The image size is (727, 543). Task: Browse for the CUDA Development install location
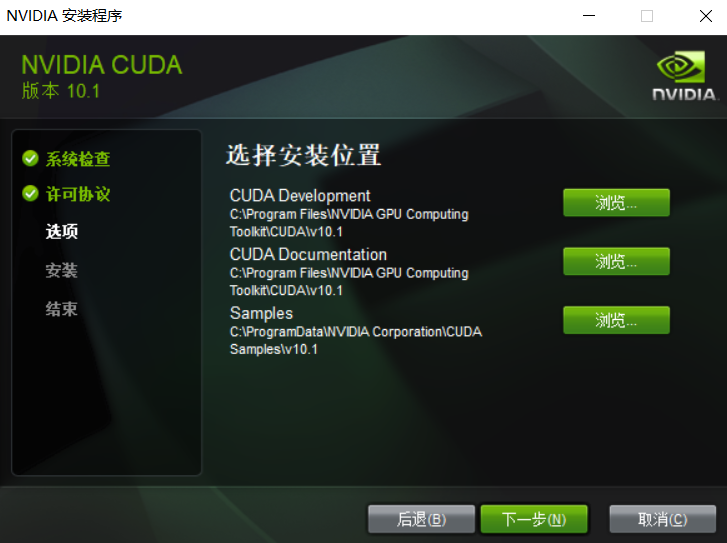pyautogui.click(x=616, y=203)
